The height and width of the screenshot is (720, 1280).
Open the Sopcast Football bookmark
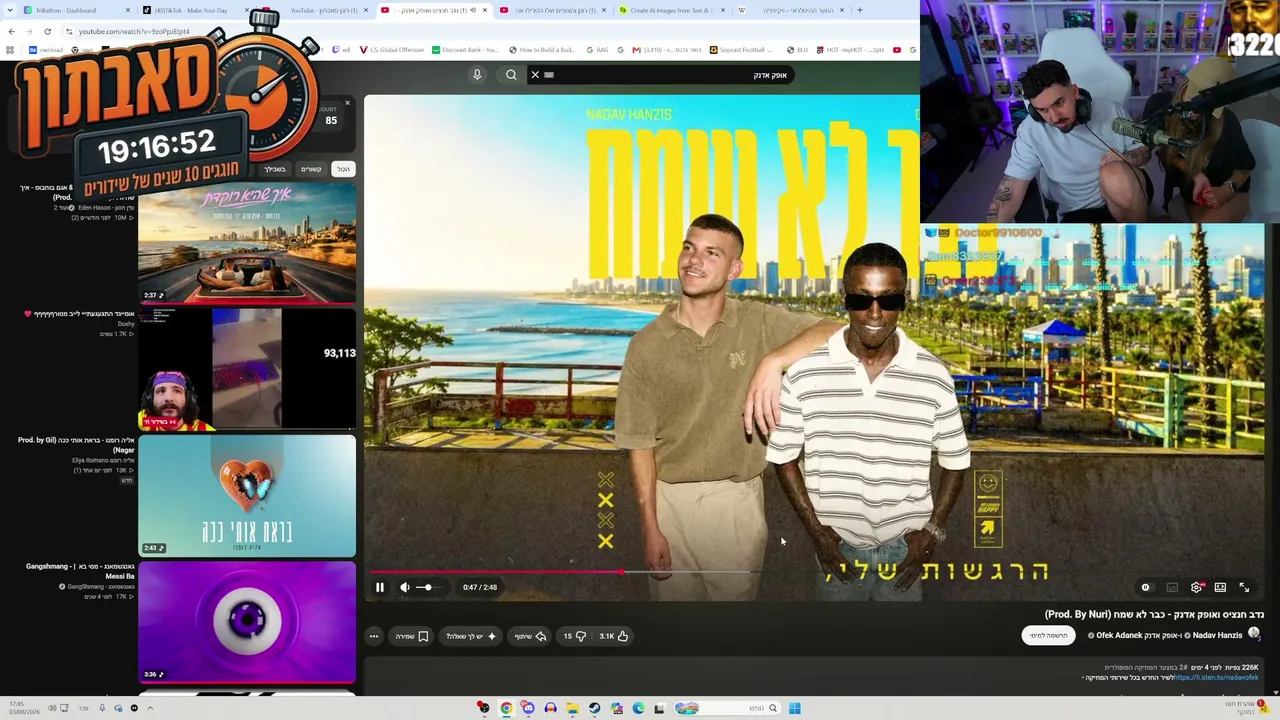tap(742, 49)
